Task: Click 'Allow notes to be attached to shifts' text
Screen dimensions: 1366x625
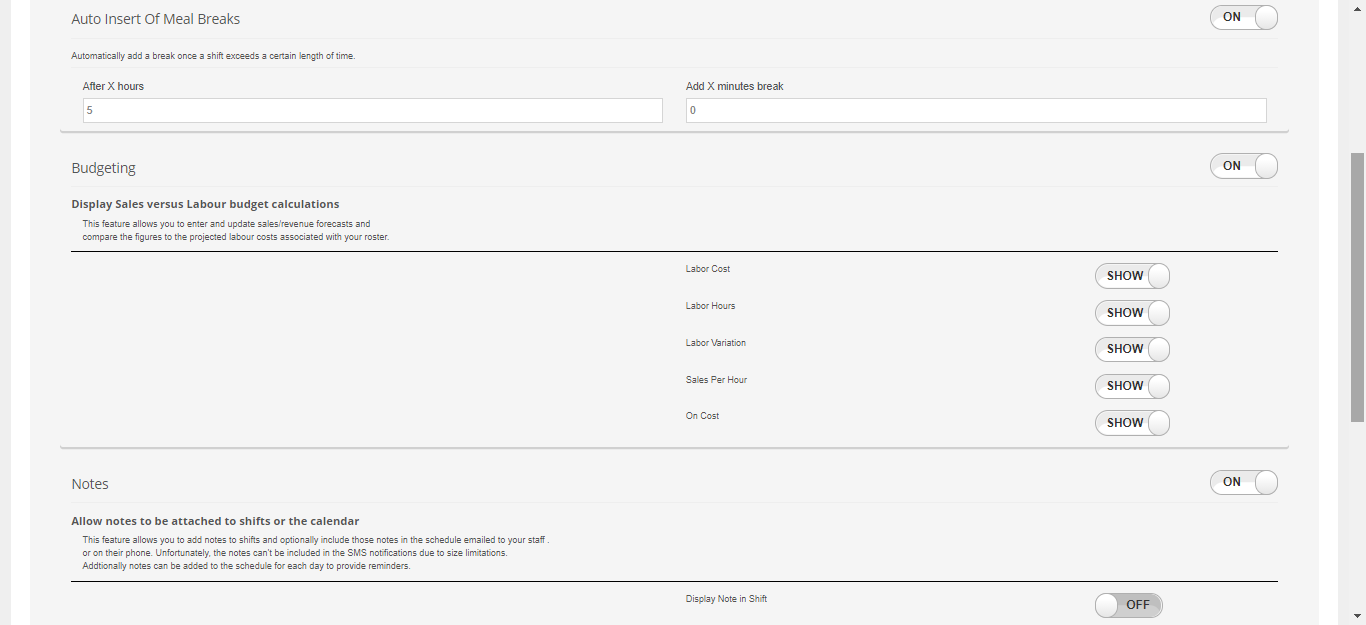Action: coord(215,521)
